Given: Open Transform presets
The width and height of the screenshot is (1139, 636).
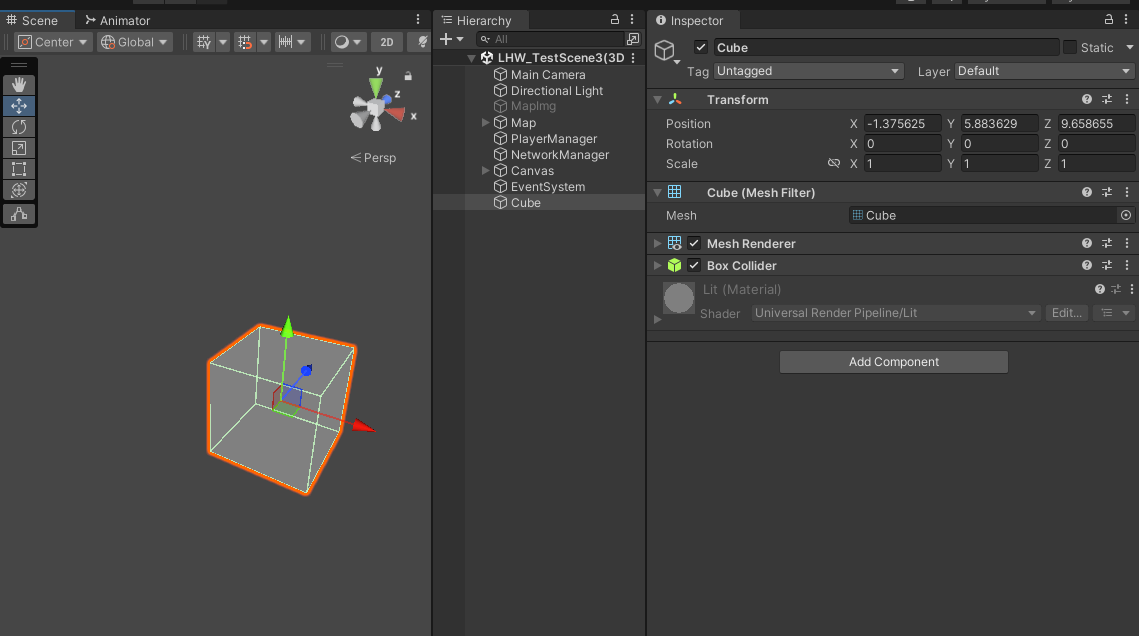Looking at the screenshot, I should (1107, 99).
